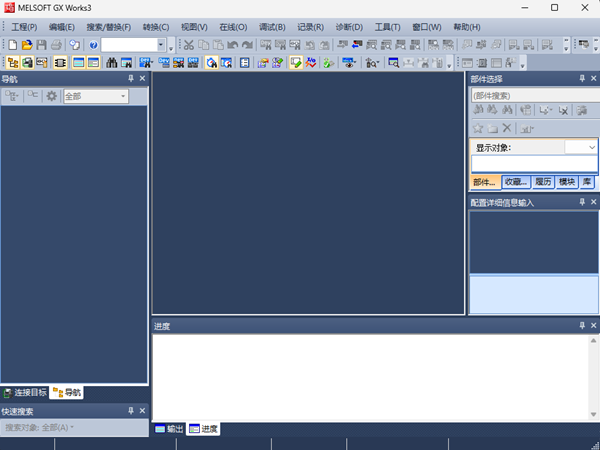Switch to the 输出 tab

169,429
